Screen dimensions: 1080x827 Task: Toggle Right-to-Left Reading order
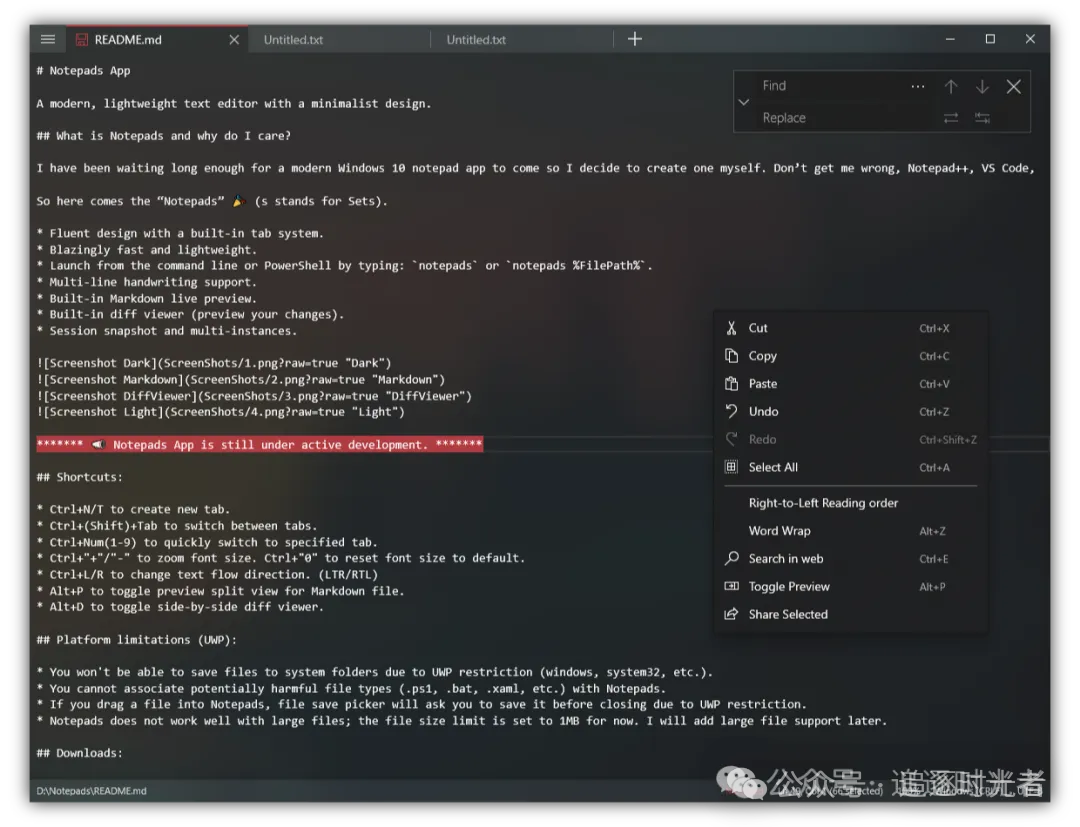(x=850, y=503)
